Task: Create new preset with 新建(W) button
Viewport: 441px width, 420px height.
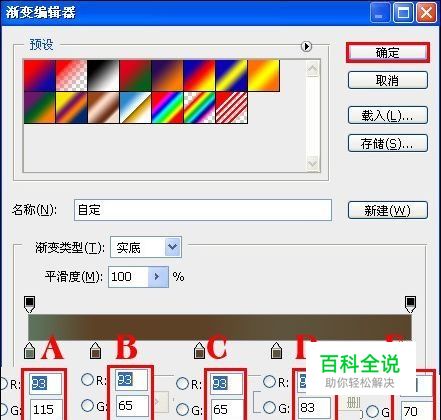Action: tap(388, 210)
